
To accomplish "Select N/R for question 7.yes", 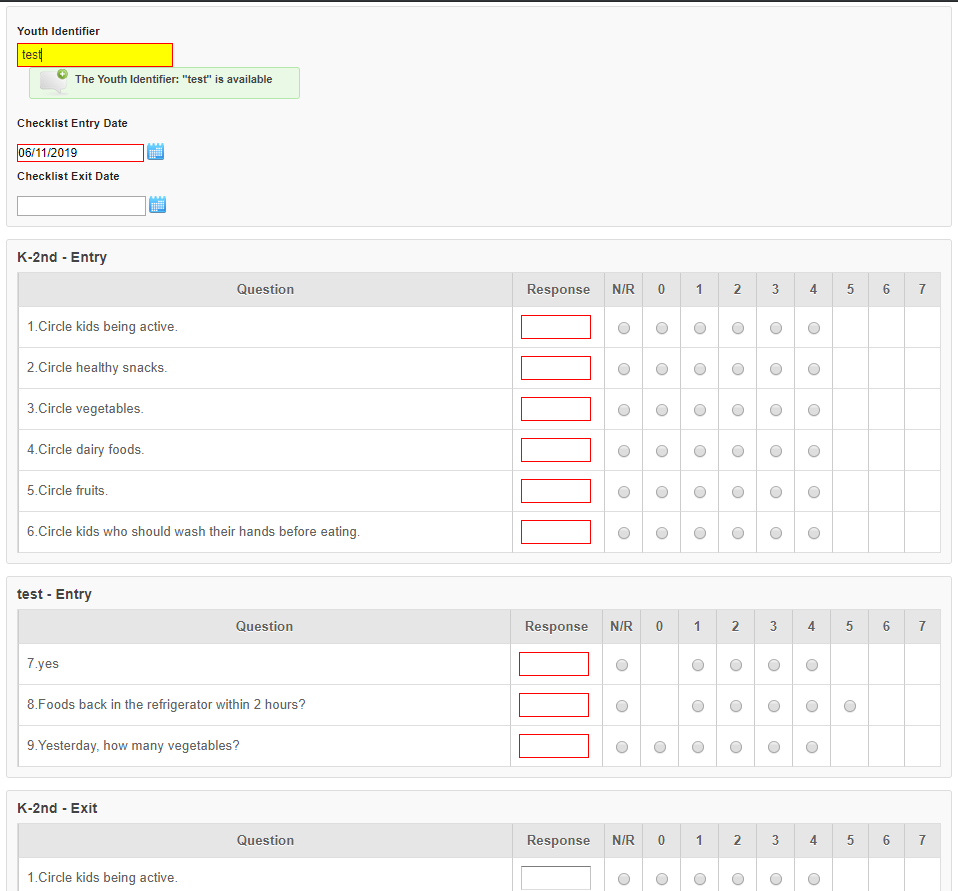I will click(622, 665).
